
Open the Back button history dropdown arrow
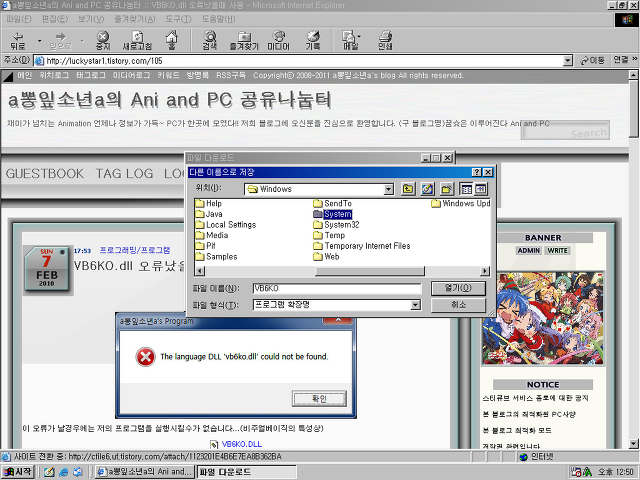[39, 41]
